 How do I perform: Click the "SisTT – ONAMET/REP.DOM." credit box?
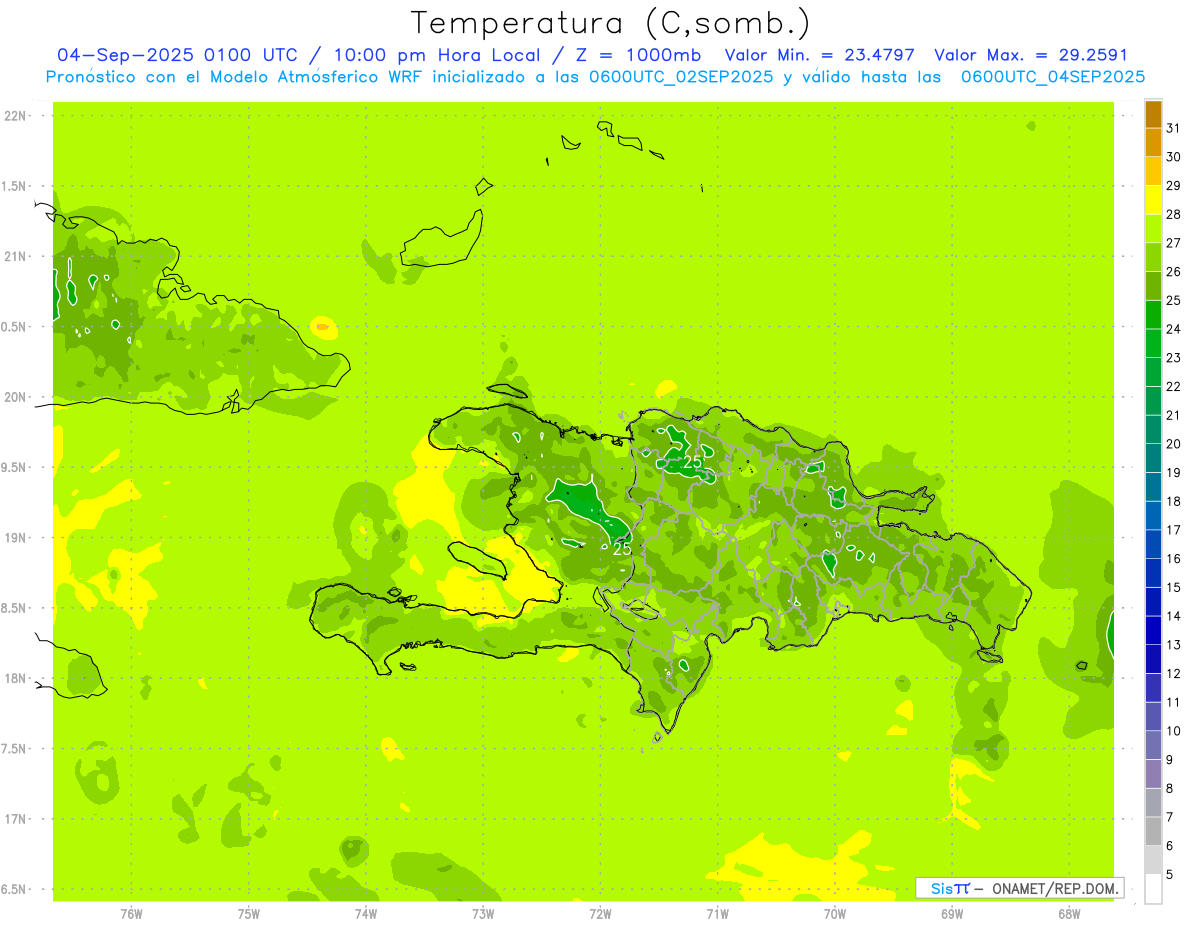click(x=1020, y=888)
